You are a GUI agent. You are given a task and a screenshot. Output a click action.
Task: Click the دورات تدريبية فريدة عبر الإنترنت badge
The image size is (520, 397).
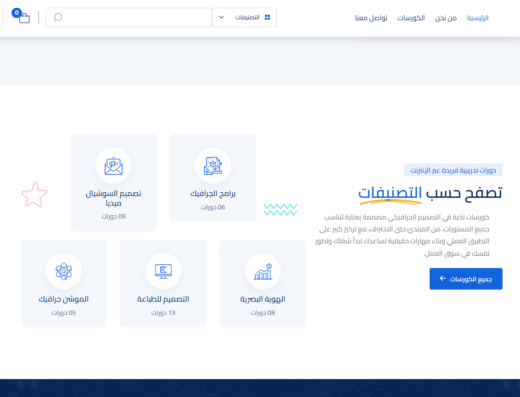coord(453,170)
